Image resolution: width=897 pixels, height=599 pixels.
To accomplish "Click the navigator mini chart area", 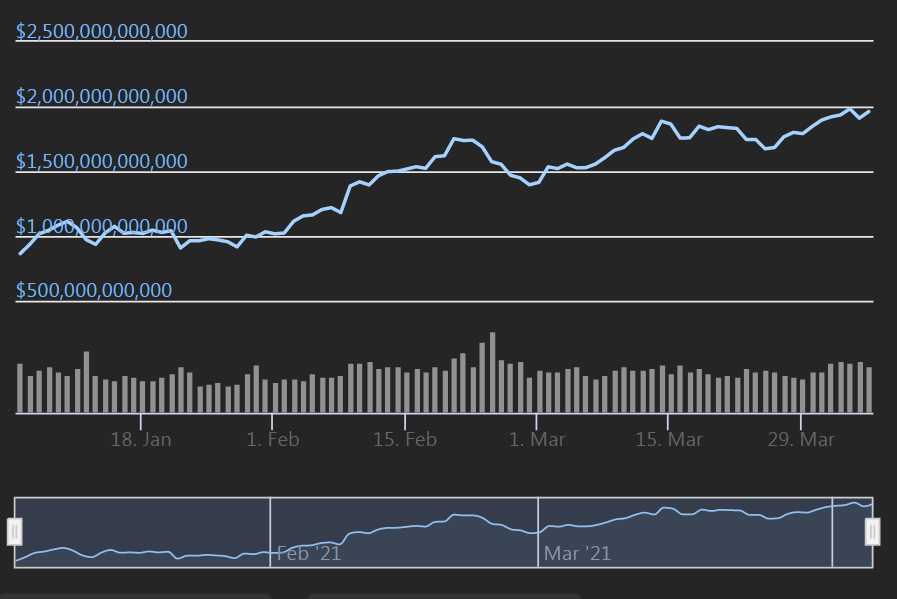I will (x=443, y=532).
